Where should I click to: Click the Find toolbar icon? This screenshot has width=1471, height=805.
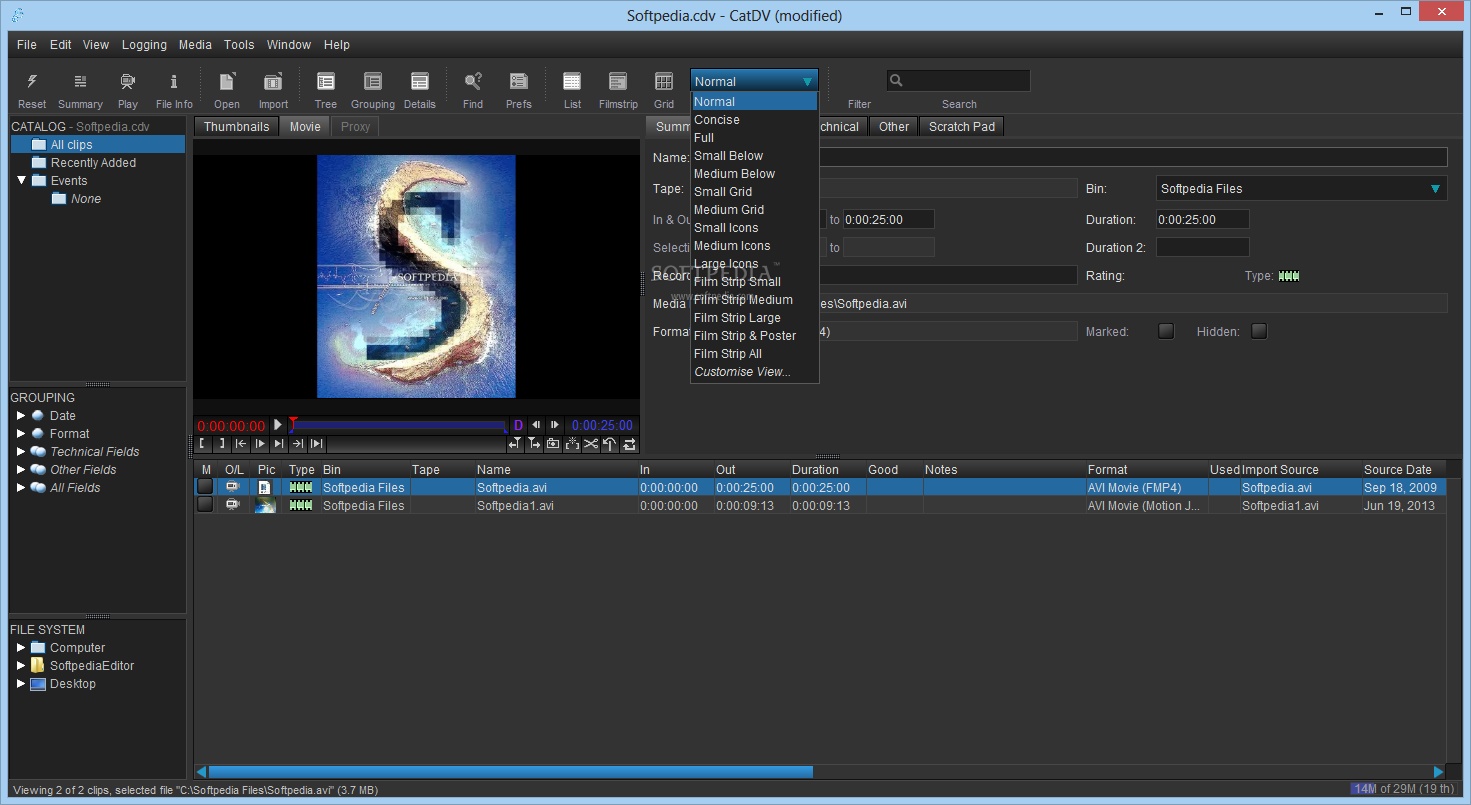coord(473,82)
